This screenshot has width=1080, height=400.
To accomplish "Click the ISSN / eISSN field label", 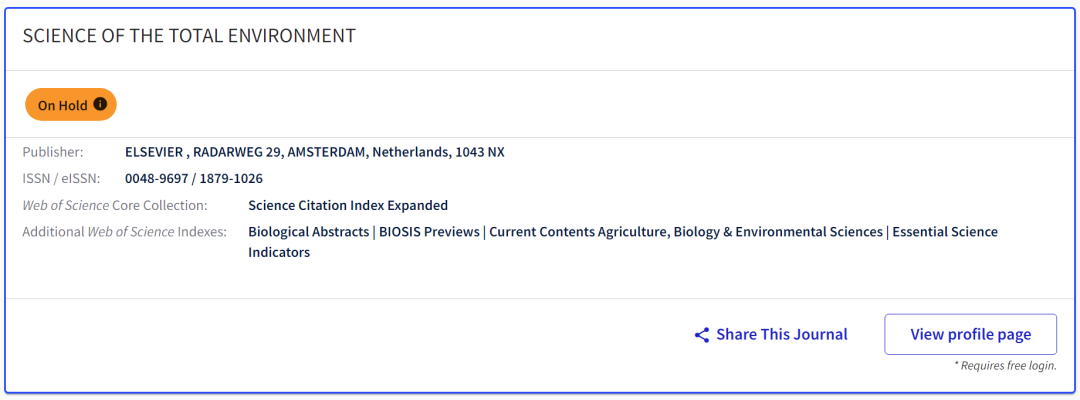I will click(x=61, y=179).
